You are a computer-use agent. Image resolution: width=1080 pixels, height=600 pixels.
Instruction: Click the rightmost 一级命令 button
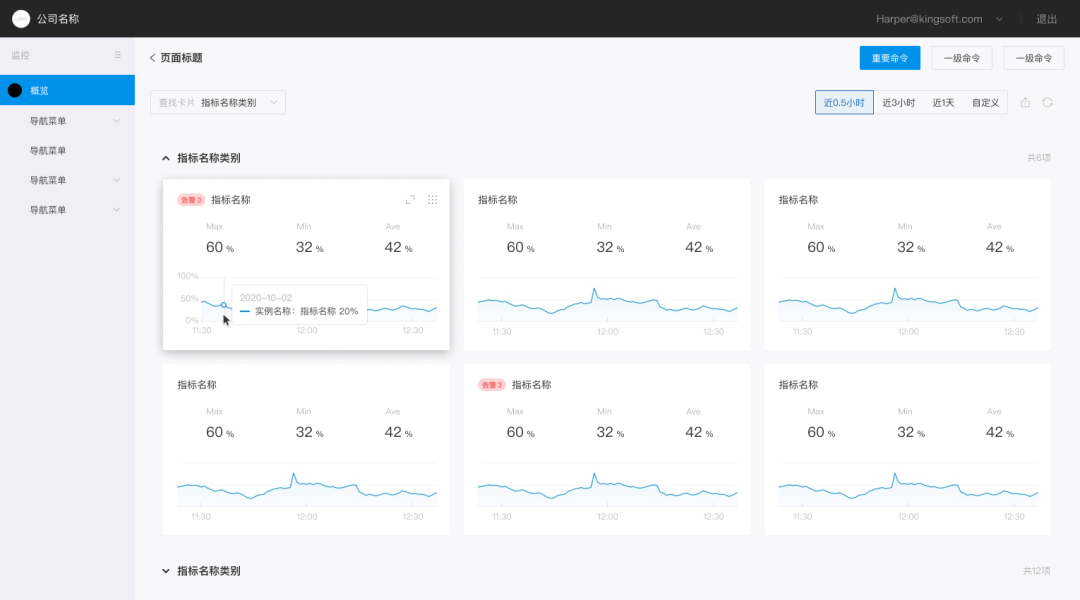coord(1034,58)
